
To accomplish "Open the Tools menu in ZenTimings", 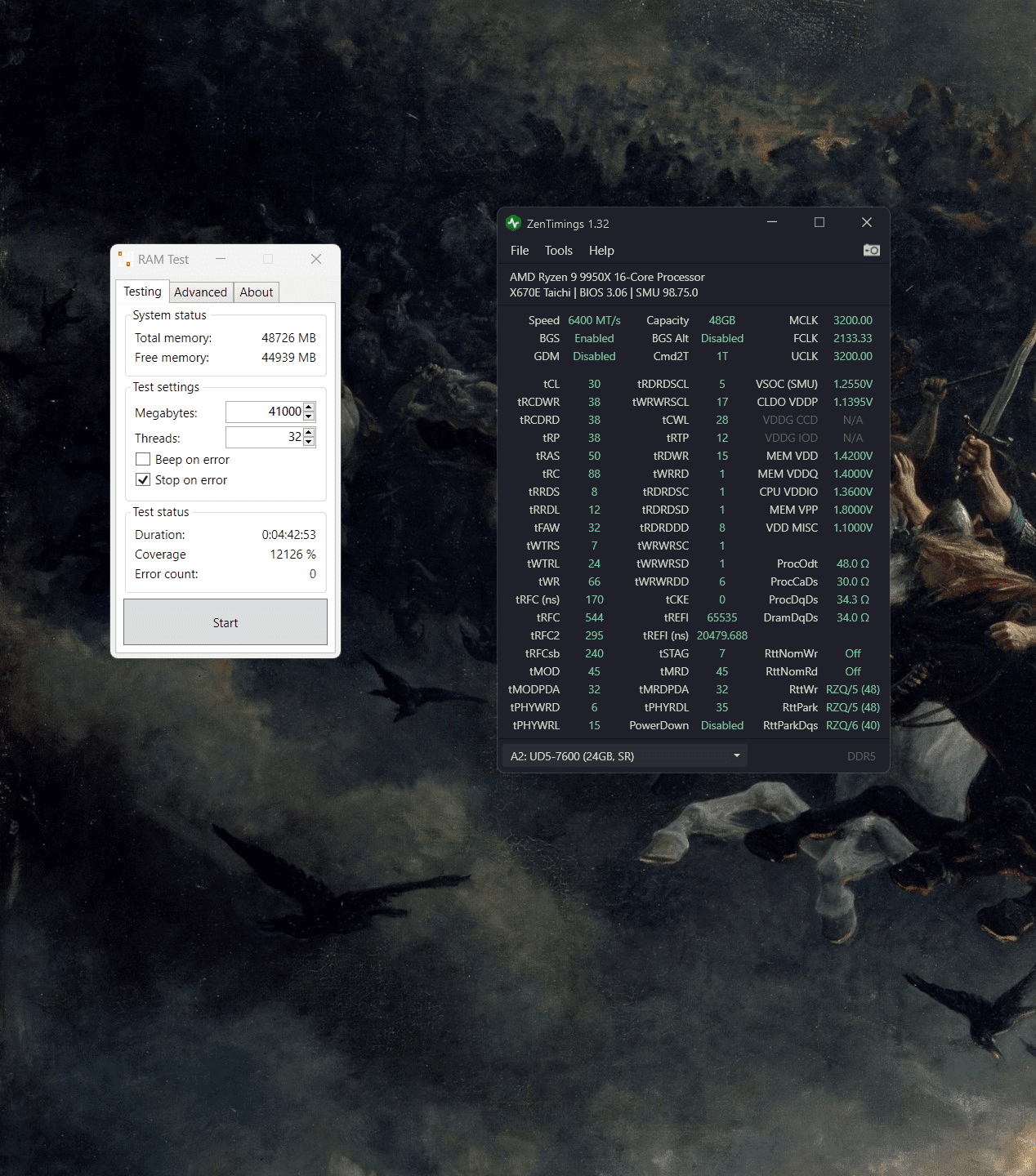I will click(559, 251).
